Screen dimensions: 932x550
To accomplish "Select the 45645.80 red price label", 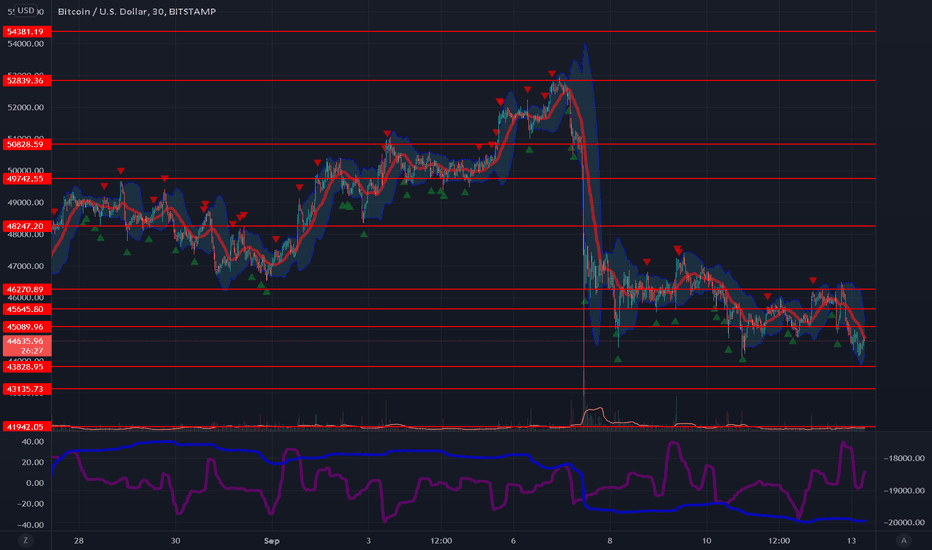I will (x=27, y=309).
